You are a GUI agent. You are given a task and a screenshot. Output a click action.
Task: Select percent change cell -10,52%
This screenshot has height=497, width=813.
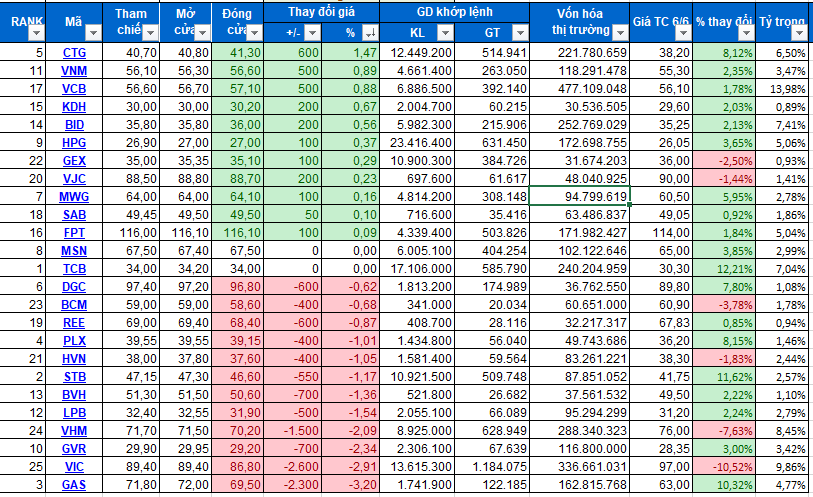coord(724,466)
